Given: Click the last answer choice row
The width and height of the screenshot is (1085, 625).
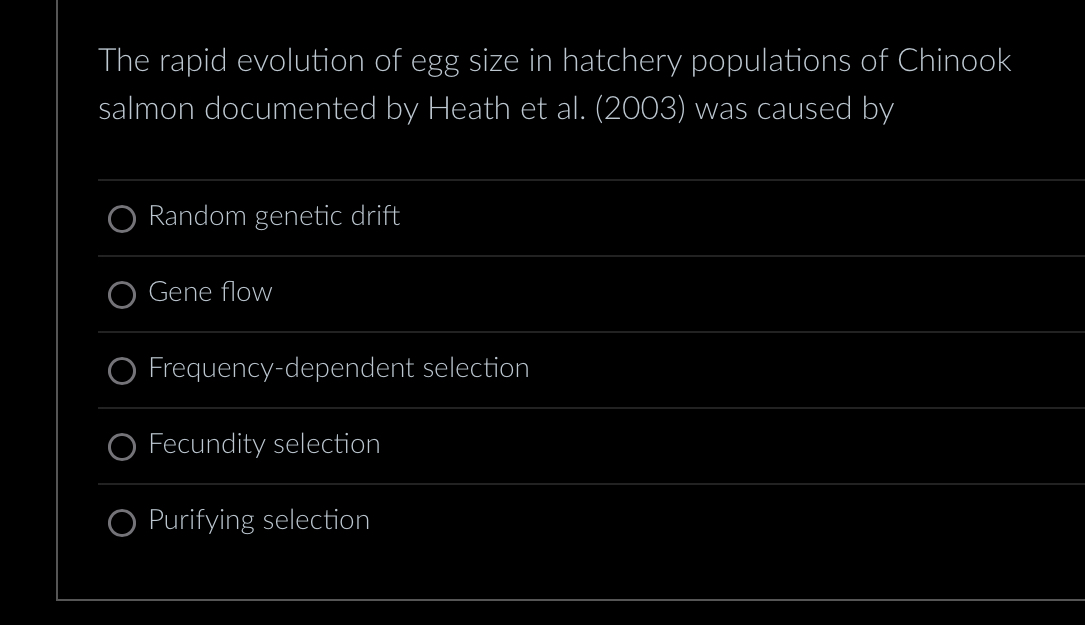Looking at the screenshot, I should [500, 521].
